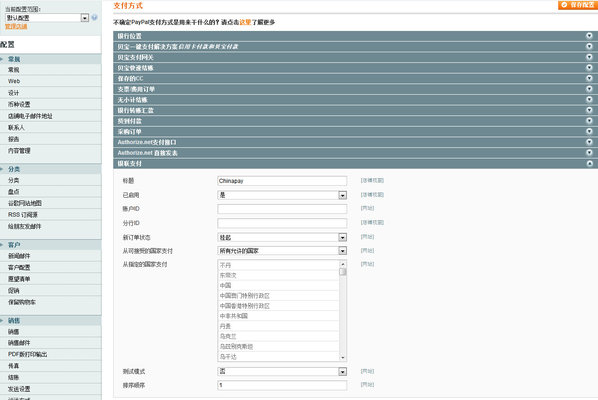Image resolution: width=598 pixels, height=400 pixels.
Task: Expand the 采购订单 section arrow icon
Action: click(589, 131)
